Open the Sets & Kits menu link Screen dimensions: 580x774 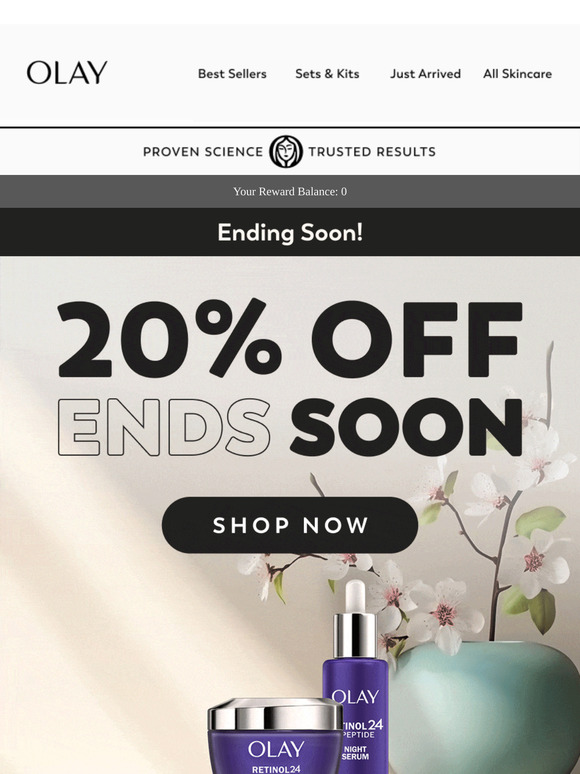click(327, 74)
